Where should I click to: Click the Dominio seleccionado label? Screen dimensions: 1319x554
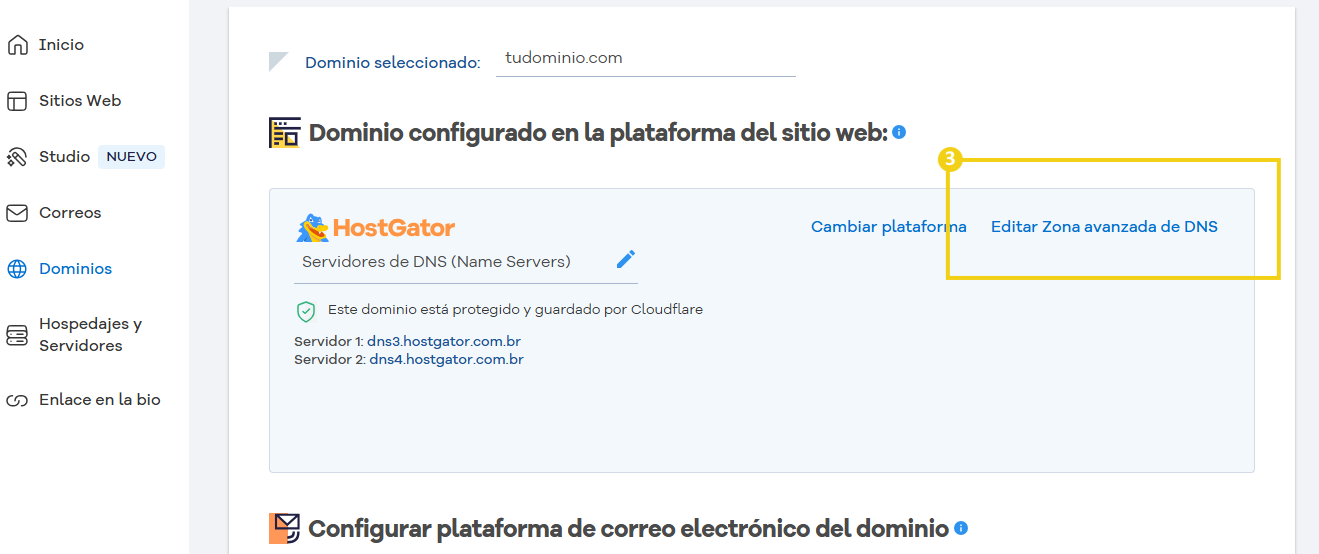[x=393, y=63]
